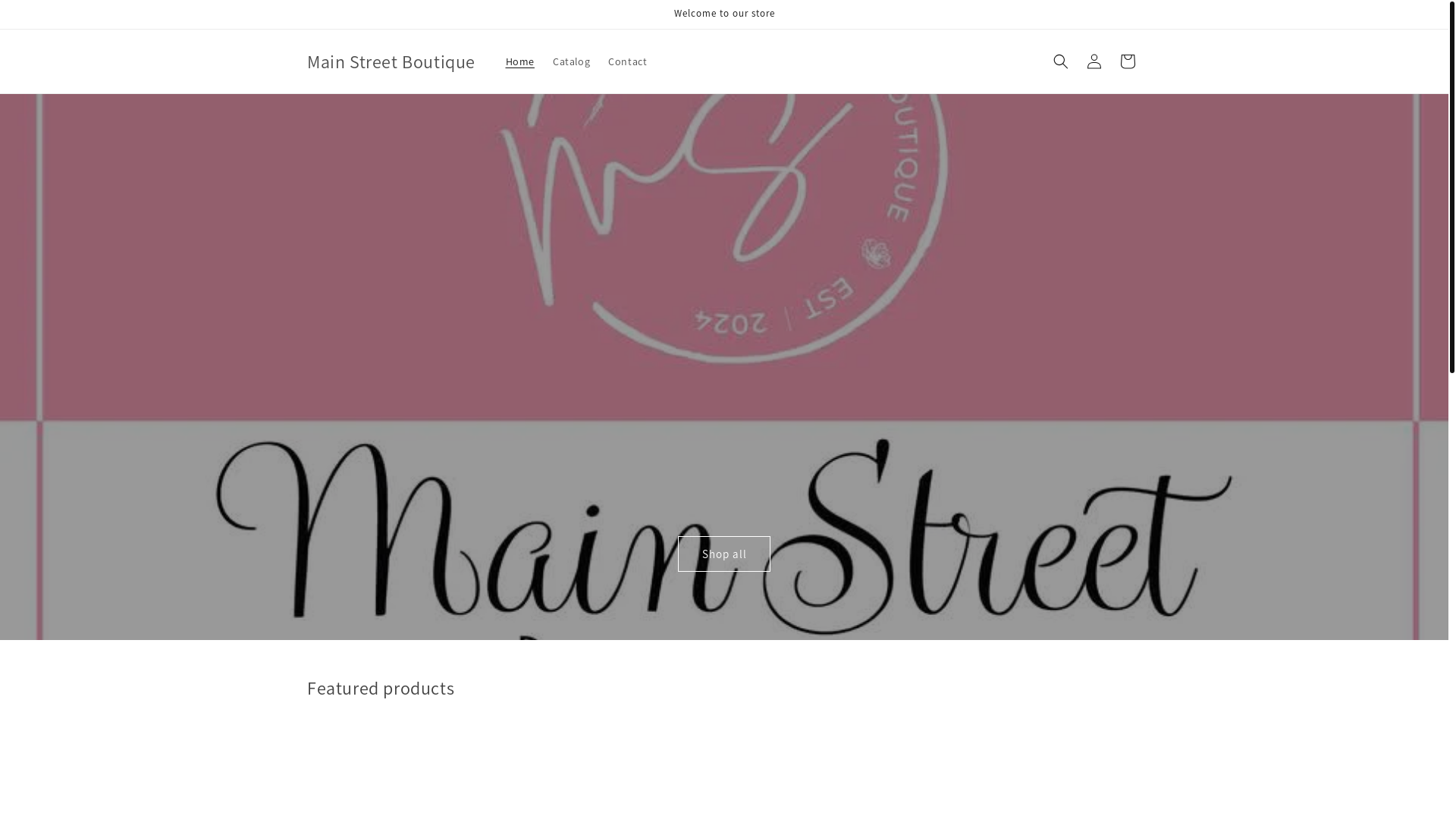
Task: Click the Welcome to our store announcement
Action: (x=724, y=14)
